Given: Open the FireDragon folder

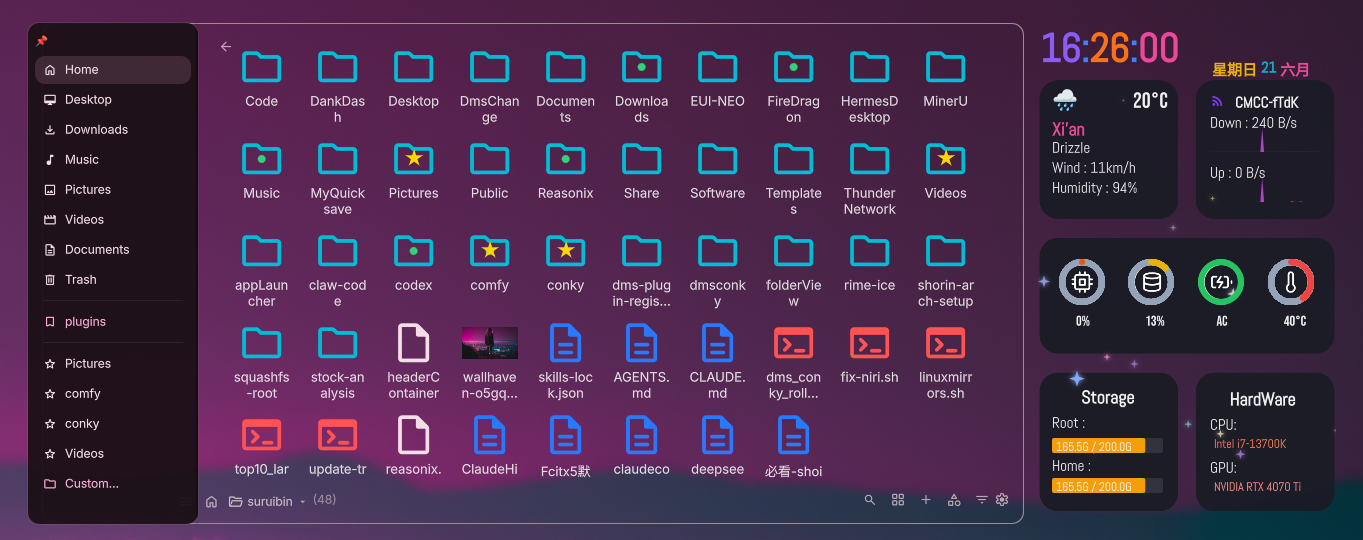Looking at the screenshot, I should pos(794,86).
